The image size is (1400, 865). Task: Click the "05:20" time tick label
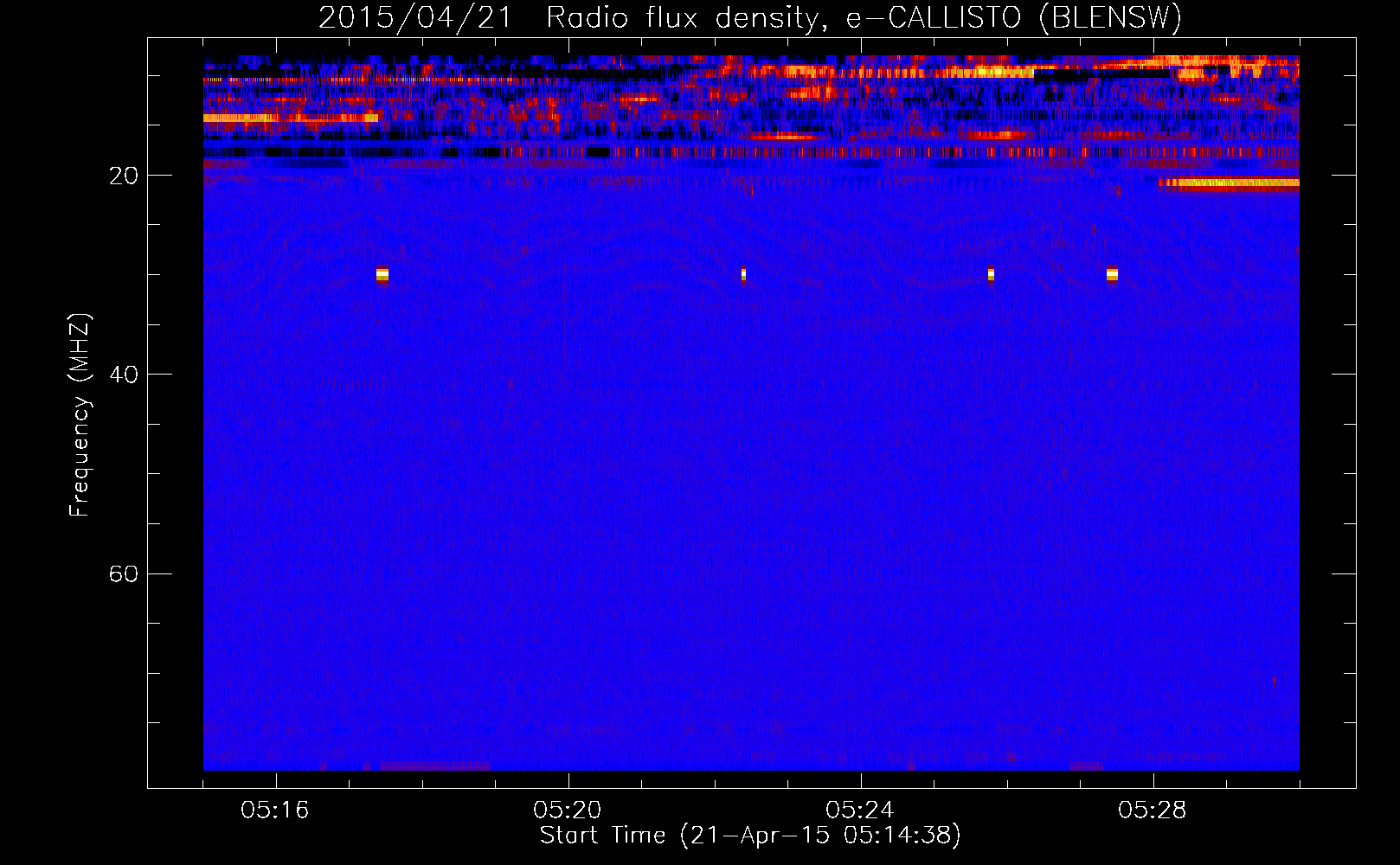568,811
